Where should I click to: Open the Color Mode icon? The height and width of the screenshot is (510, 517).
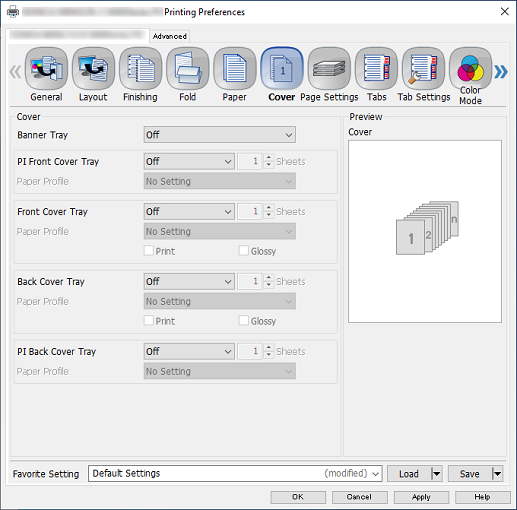pos(470,69)
